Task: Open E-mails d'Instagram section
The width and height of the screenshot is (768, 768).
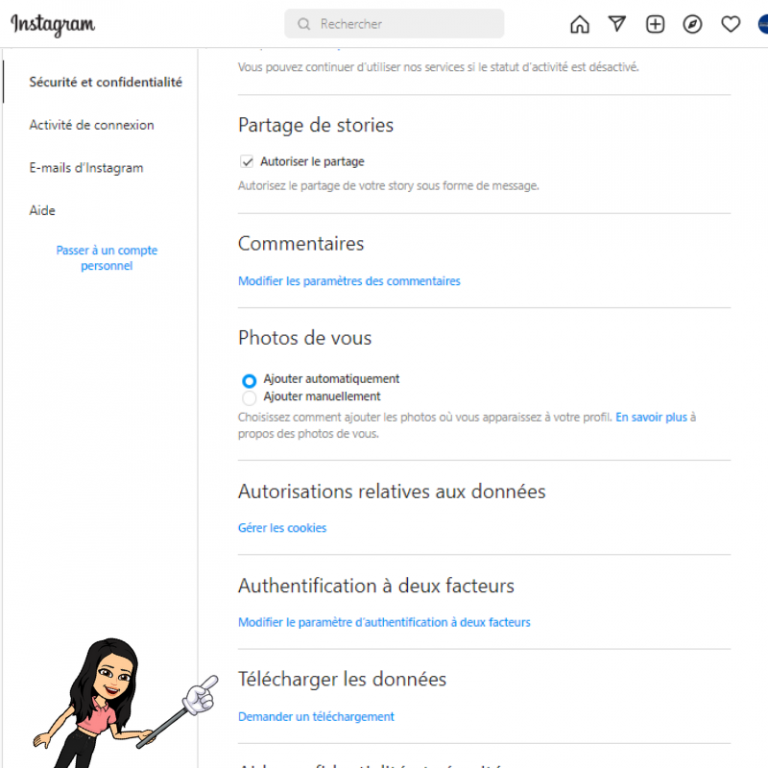Action: coord(86,168)
